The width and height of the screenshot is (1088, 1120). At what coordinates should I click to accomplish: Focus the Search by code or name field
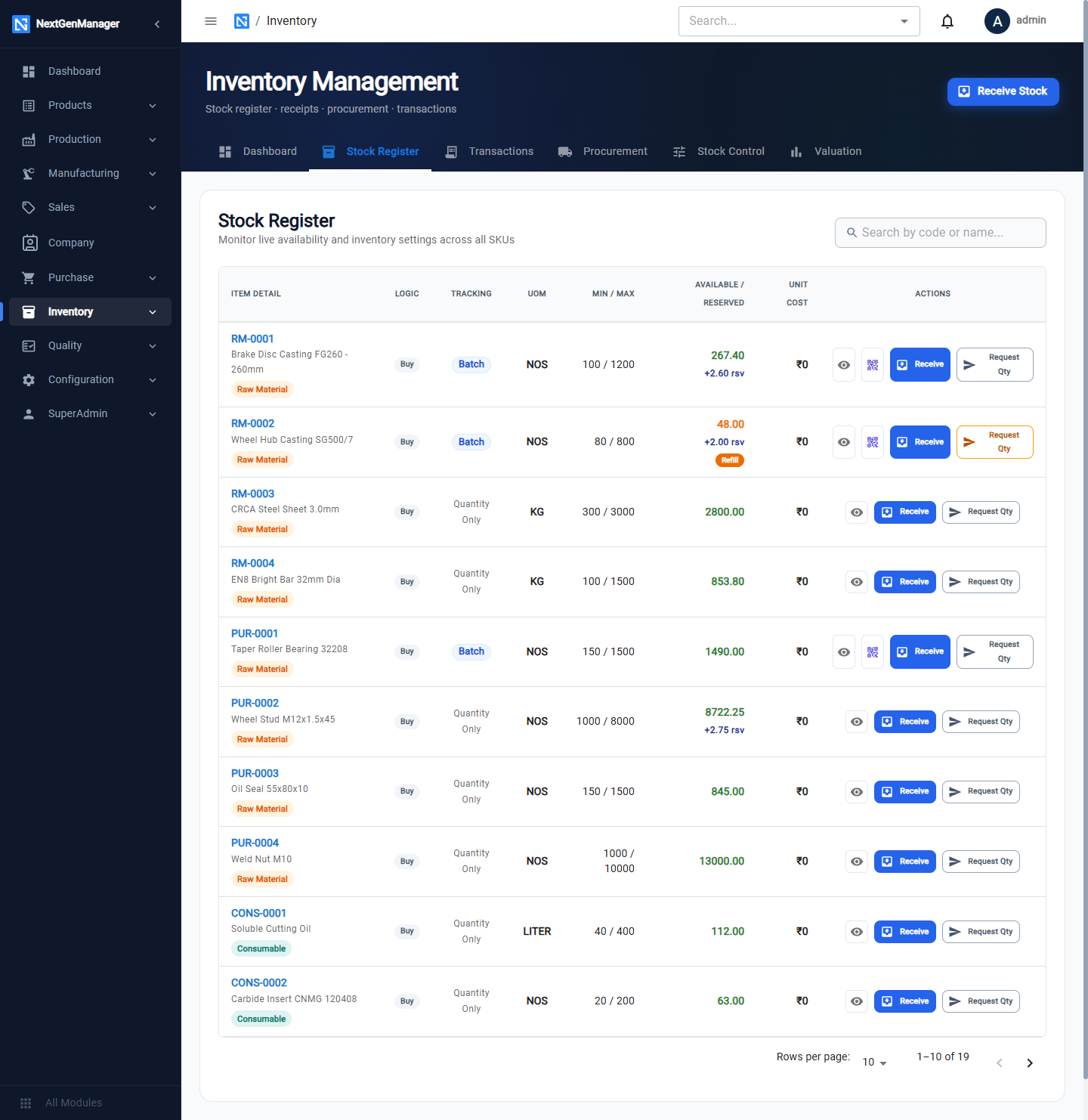[x=941, y=233]
